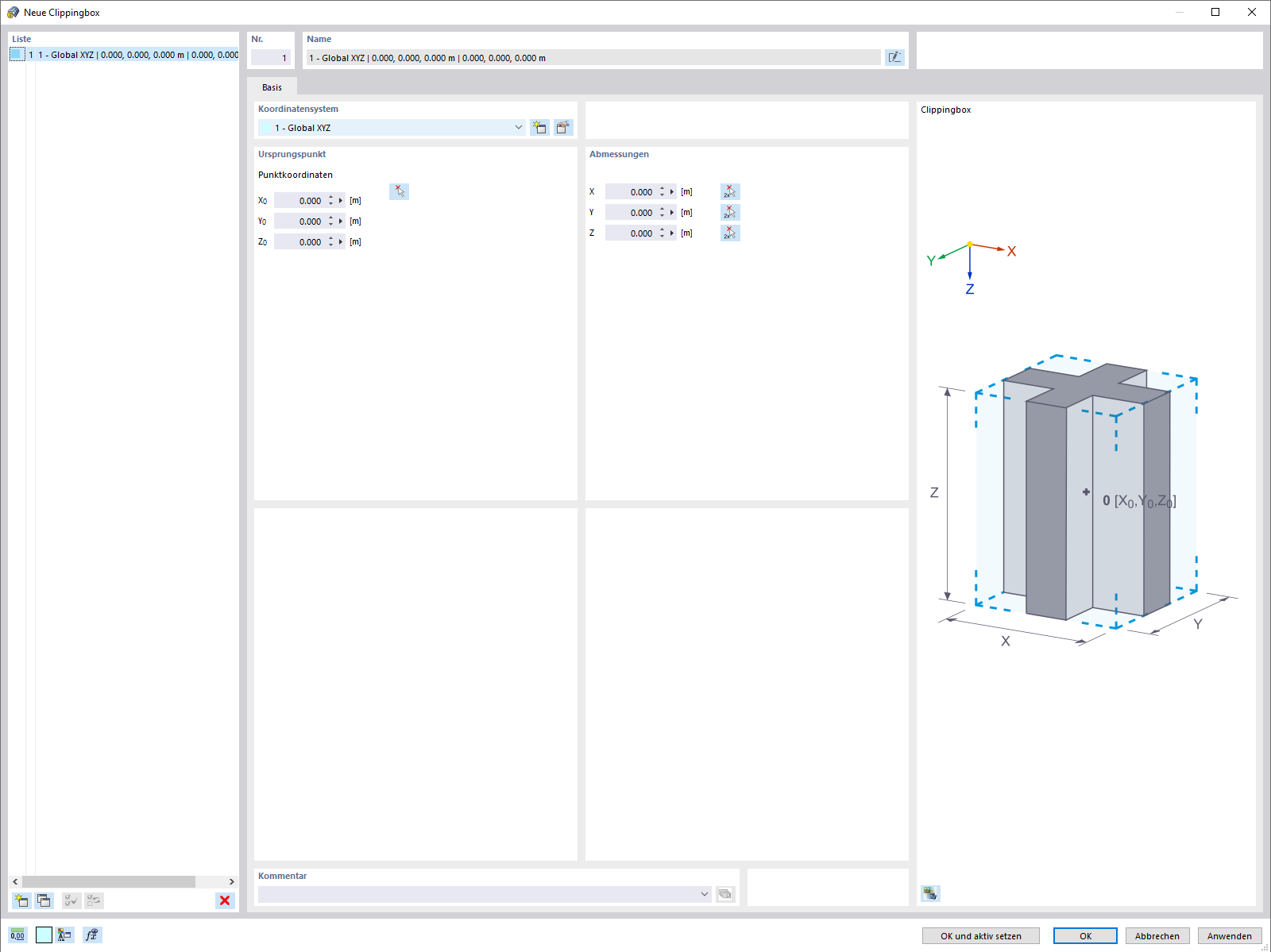
Task: Open the Abmessungen Z value options arrow
Action: coord(672,233)
